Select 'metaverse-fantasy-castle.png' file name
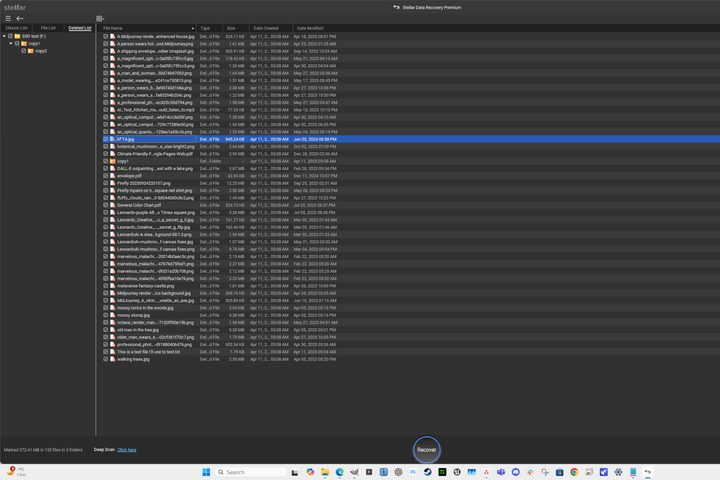The width and height of the screenshot is (720, 480). pos(146,286)
